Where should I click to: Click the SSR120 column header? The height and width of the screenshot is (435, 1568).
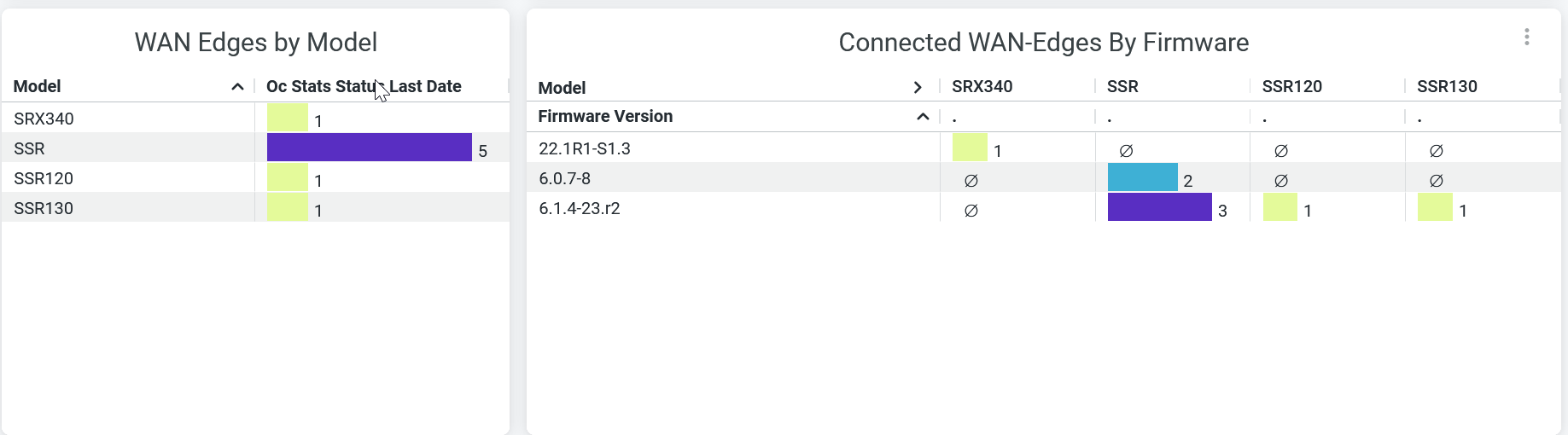(1291, 86)
